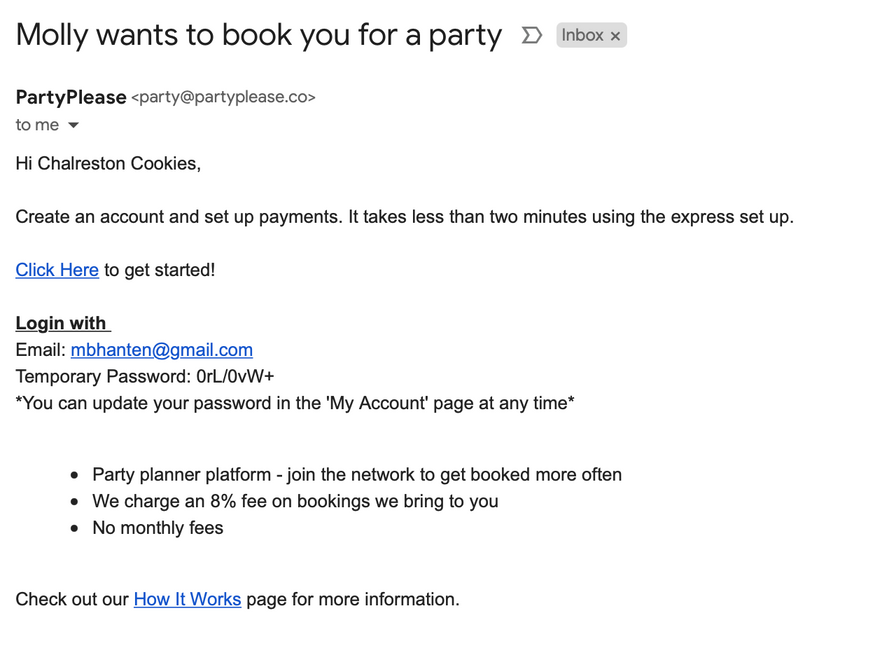Click the 'Login with' underlined heading
The image size is (896, 646).
(x=63, y=323)
